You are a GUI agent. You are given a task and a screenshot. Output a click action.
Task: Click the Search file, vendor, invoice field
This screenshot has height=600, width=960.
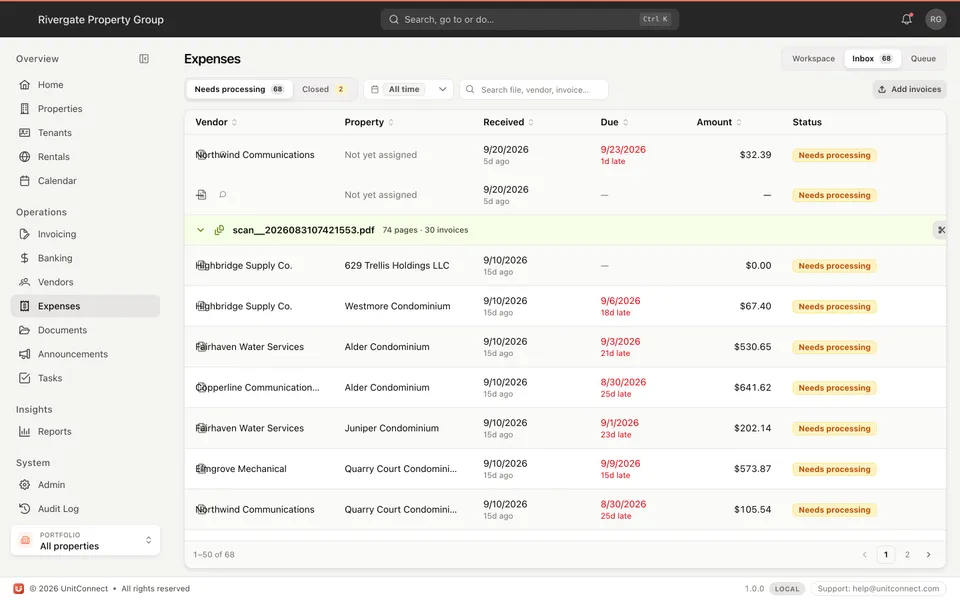(534, 89)
